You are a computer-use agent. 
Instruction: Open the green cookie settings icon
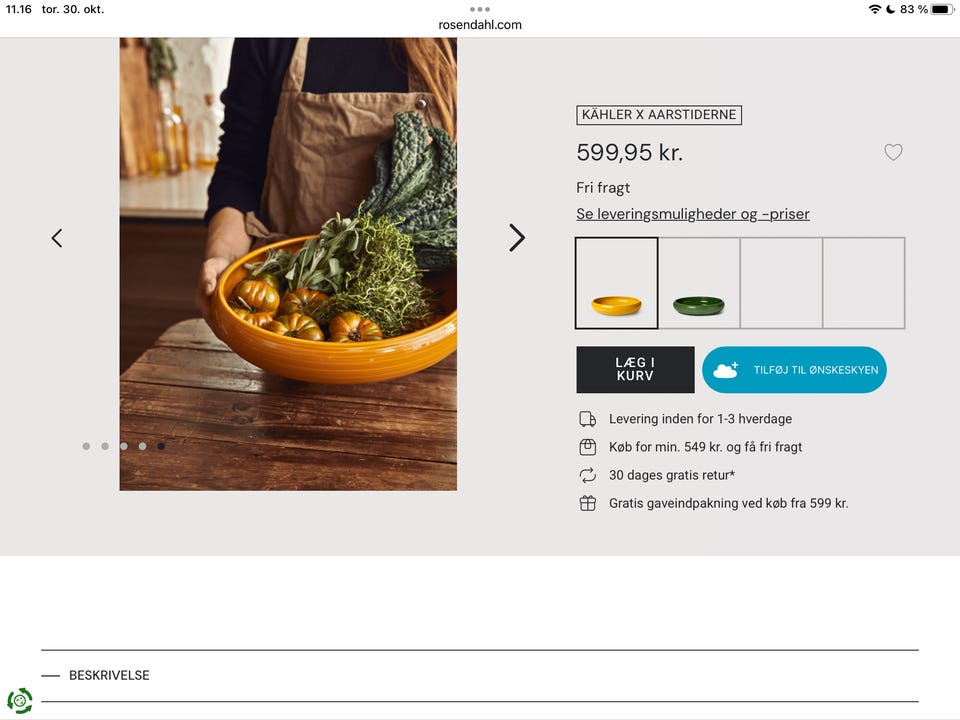pyautogui.click(x=20, y=700)
